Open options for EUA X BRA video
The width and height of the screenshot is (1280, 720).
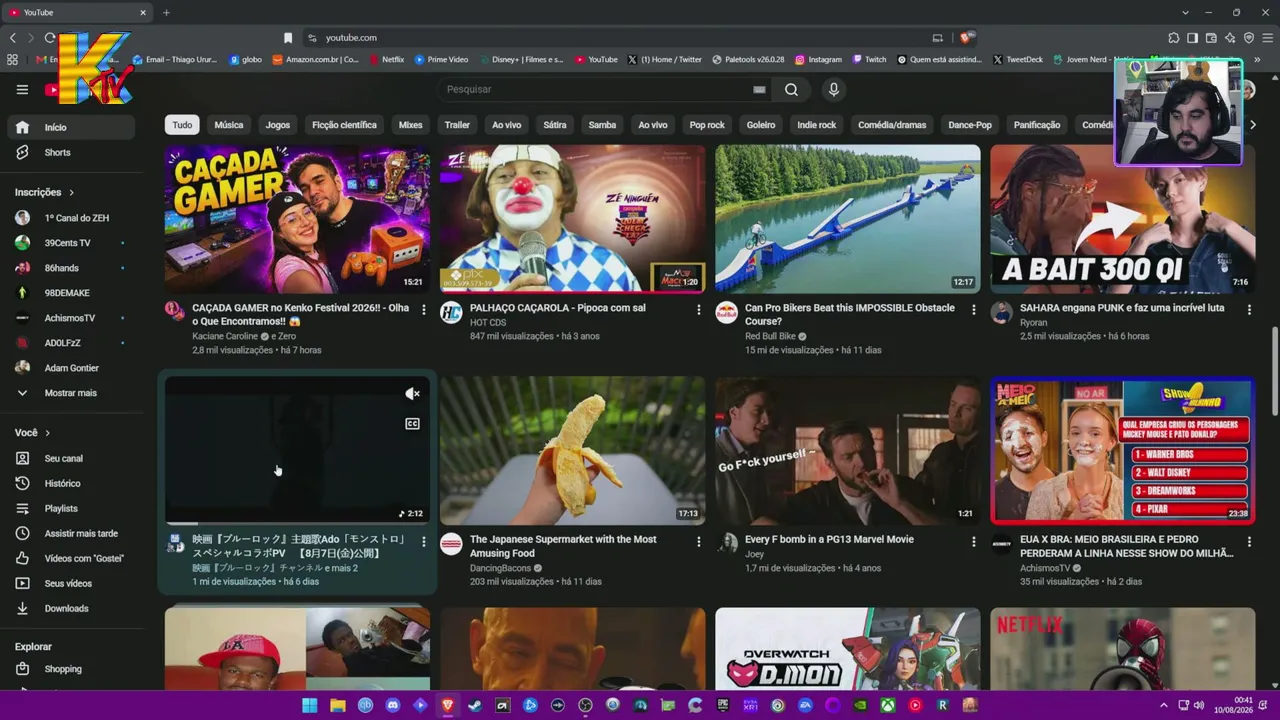click(1248, 541)
